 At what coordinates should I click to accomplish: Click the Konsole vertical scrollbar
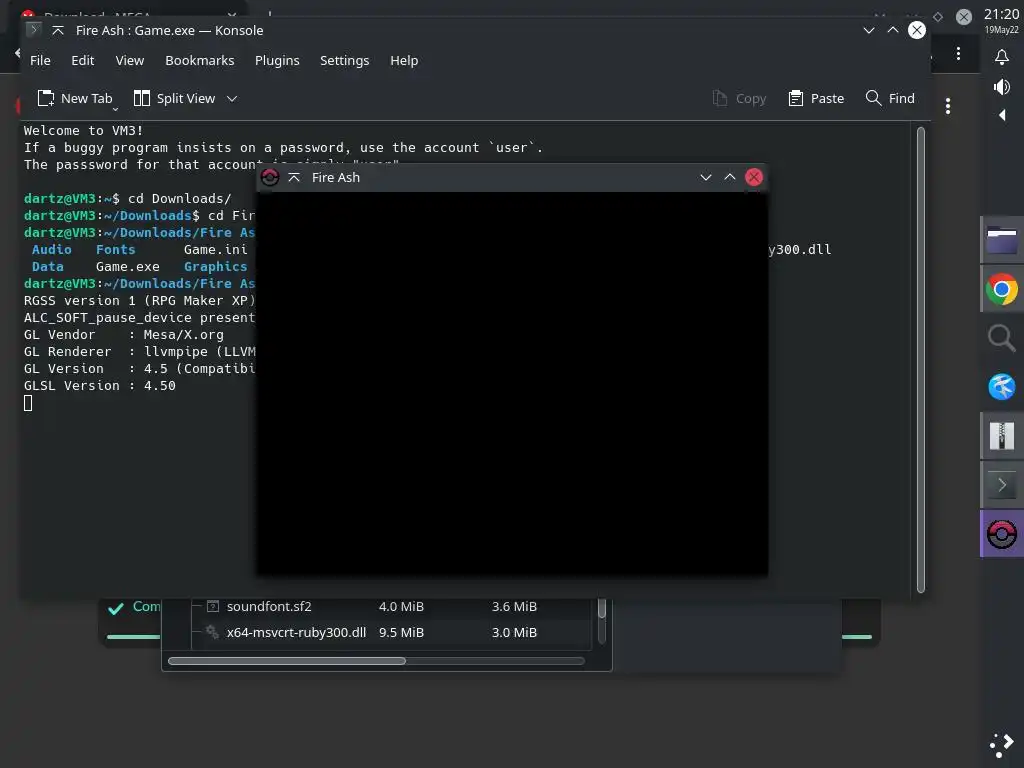(x=921, y=359)
